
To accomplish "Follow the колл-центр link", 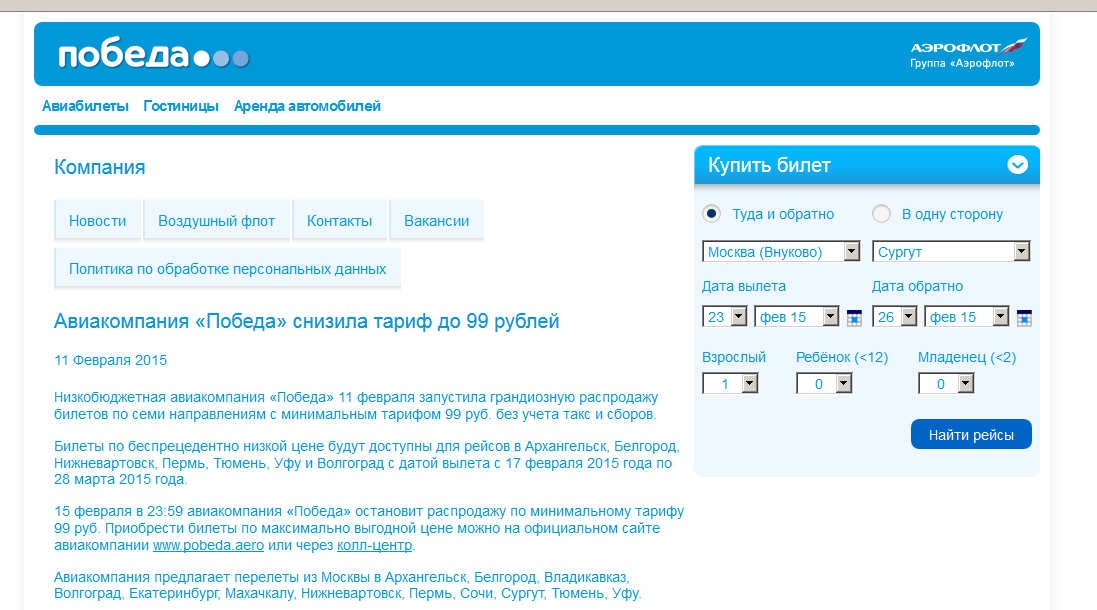I will click(x=374, y=545).
